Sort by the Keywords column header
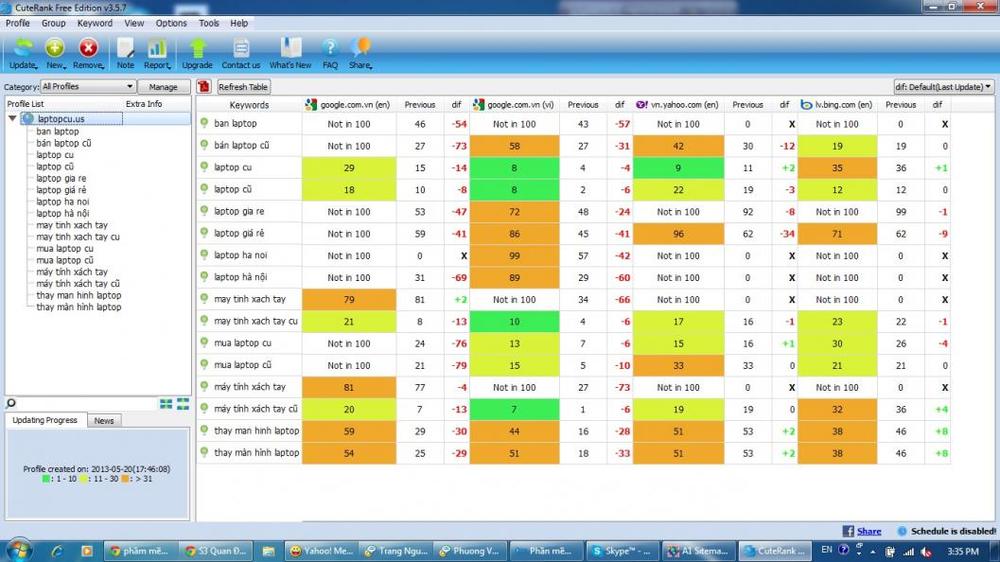The width and height of the screenshot is (1000, 562). point(249,105)
